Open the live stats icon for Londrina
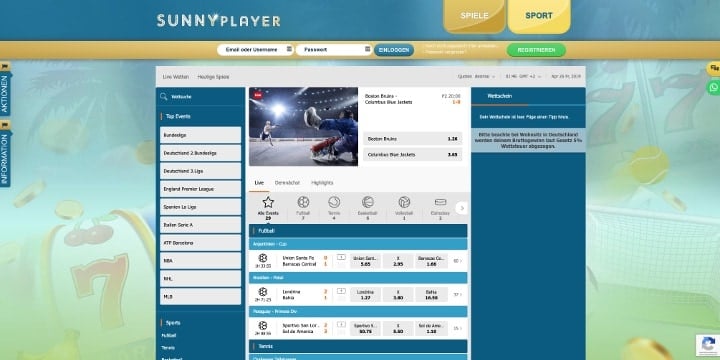 pos(341,291)
